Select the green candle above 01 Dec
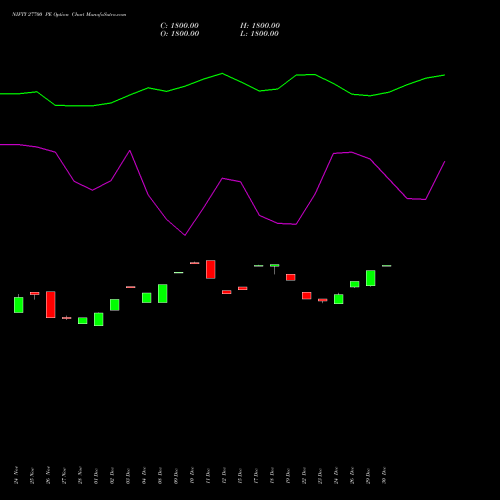This screenshot has width=500, height=500. [99, 319]
